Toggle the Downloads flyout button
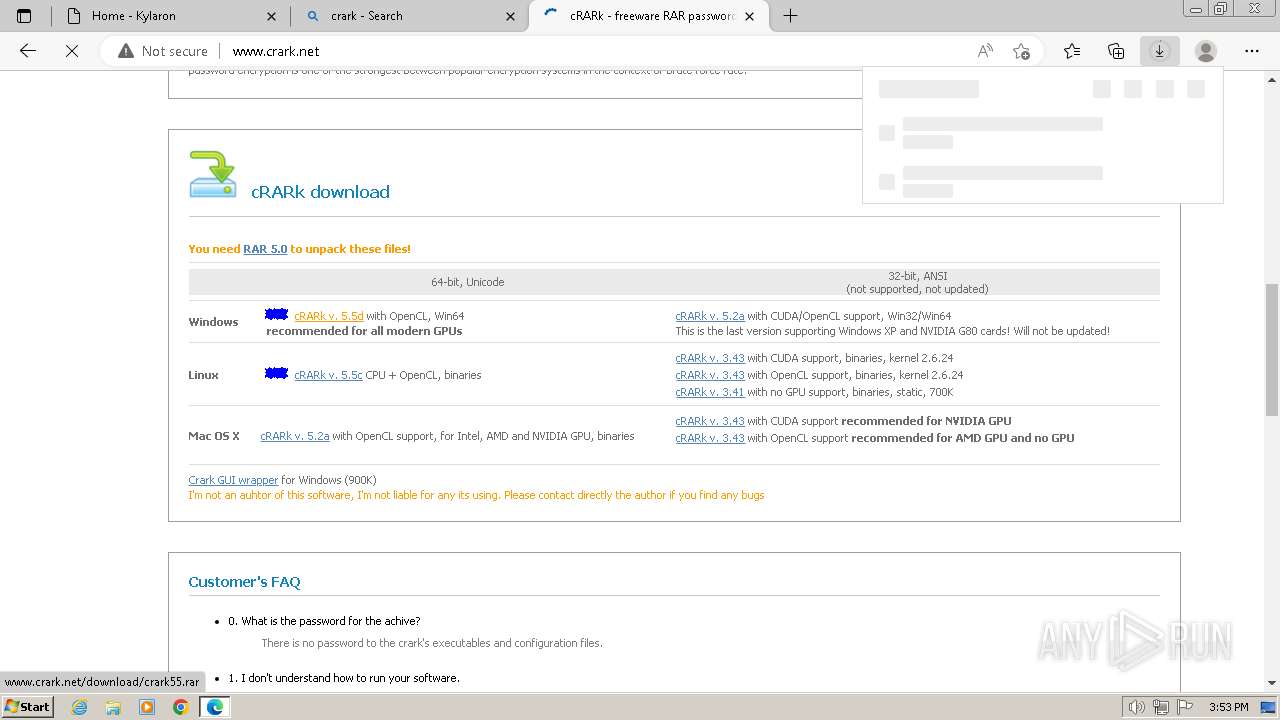Image resolution: width=1280 pixels, height=720 pixels. click(x=1160, y=51)
